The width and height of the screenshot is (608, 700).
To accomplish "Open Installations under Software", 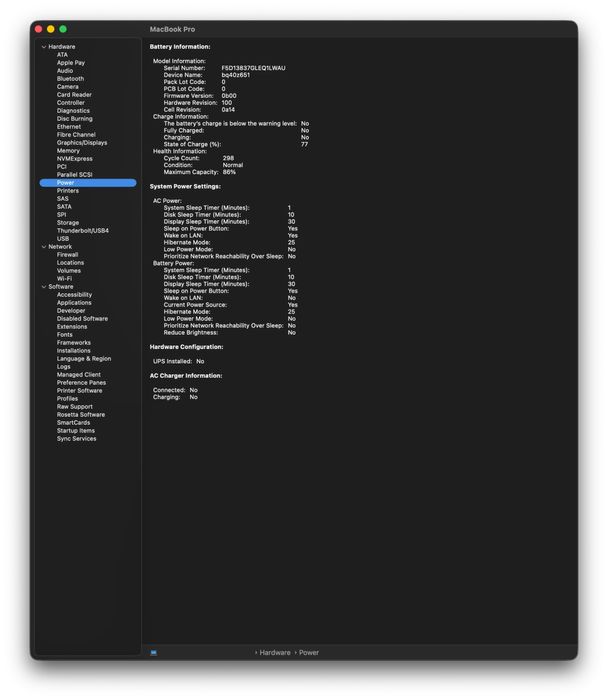I will pyautogui.click(x=73, y=351).
